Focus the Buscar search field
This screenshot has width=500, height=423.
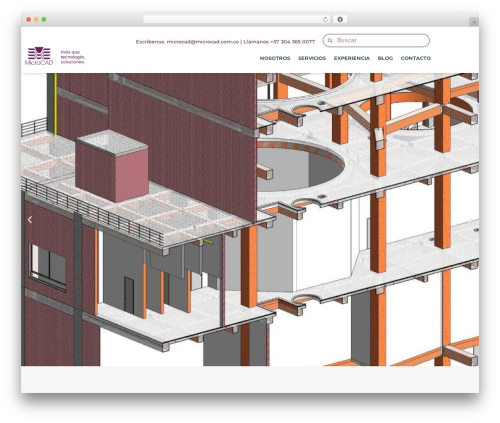(x=376, y=40)
